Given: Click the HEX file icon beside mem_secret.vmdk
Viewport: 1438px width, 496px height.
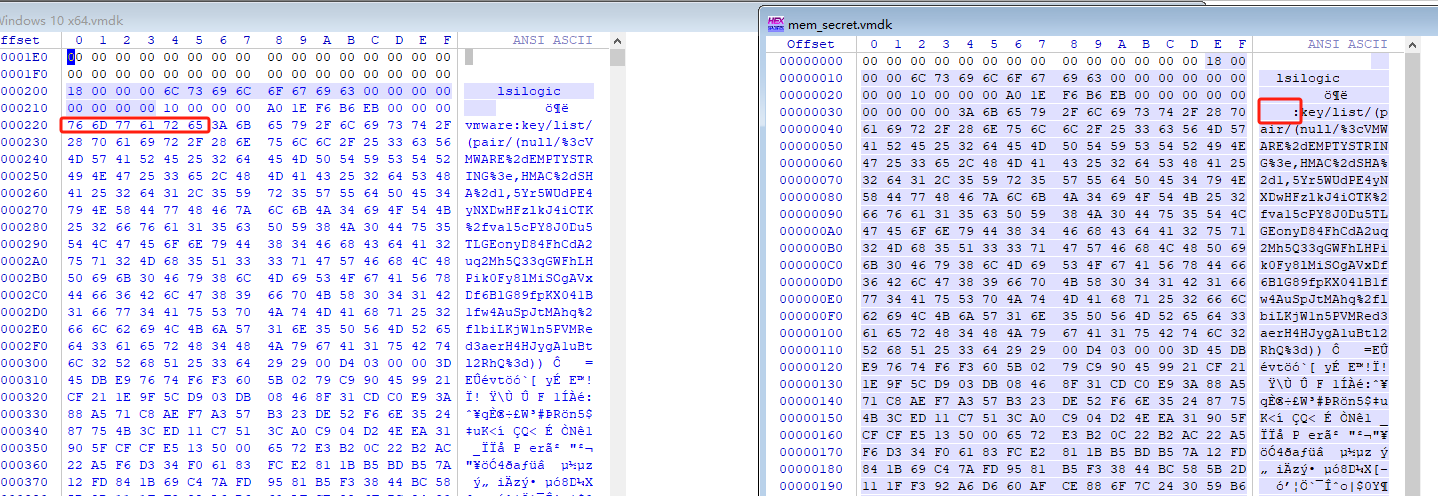Looking at the screenshot, I should pyautogui.click(x=775, y=23).
